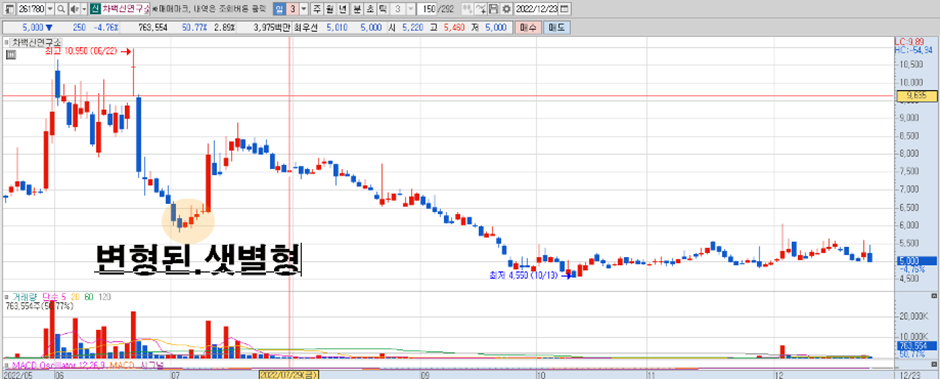
Task: Switch to yearly chart with 년 button
Action: (342, 9)
